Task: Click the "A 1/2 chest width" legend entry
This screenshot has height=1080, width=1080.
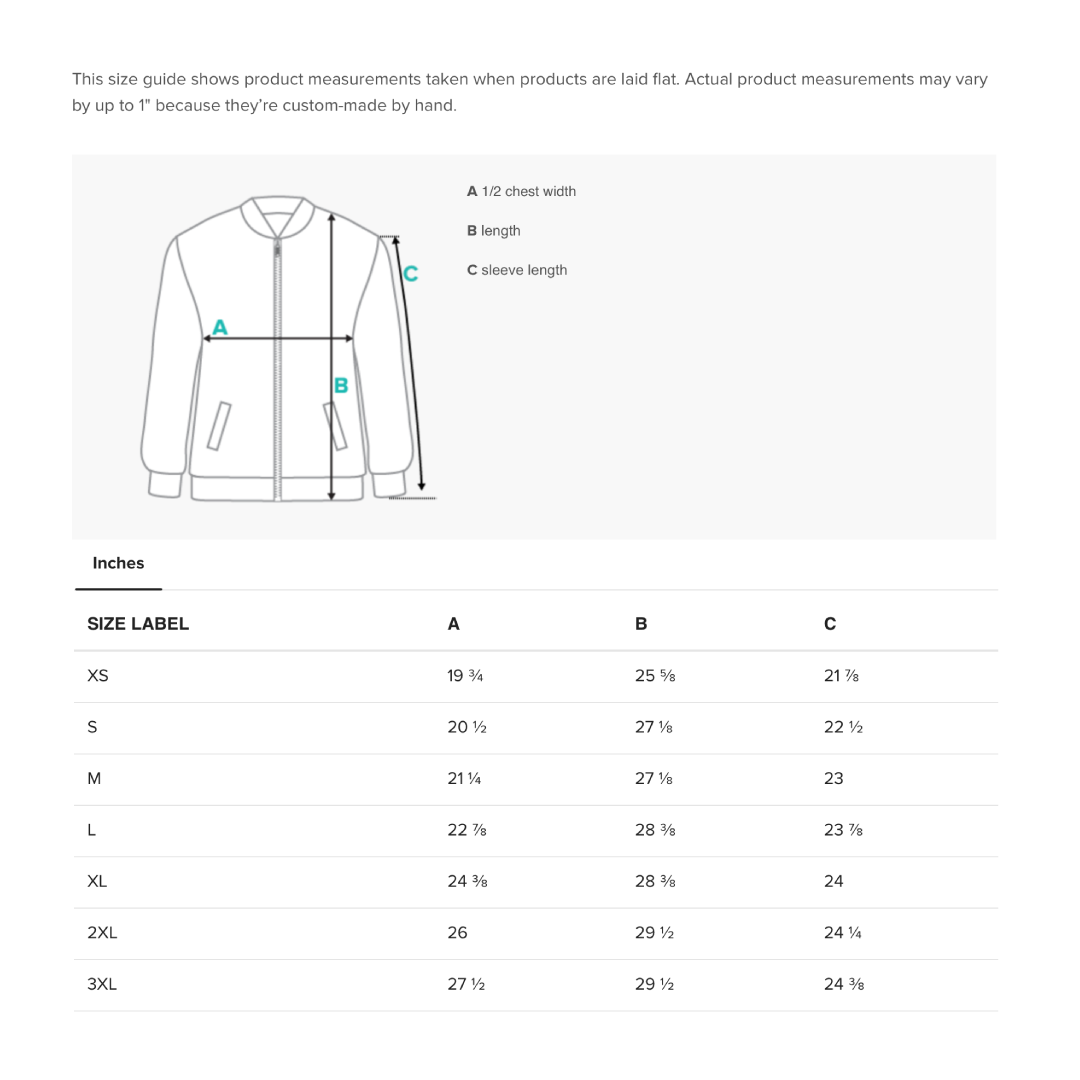Action: (x=521, y=191)
